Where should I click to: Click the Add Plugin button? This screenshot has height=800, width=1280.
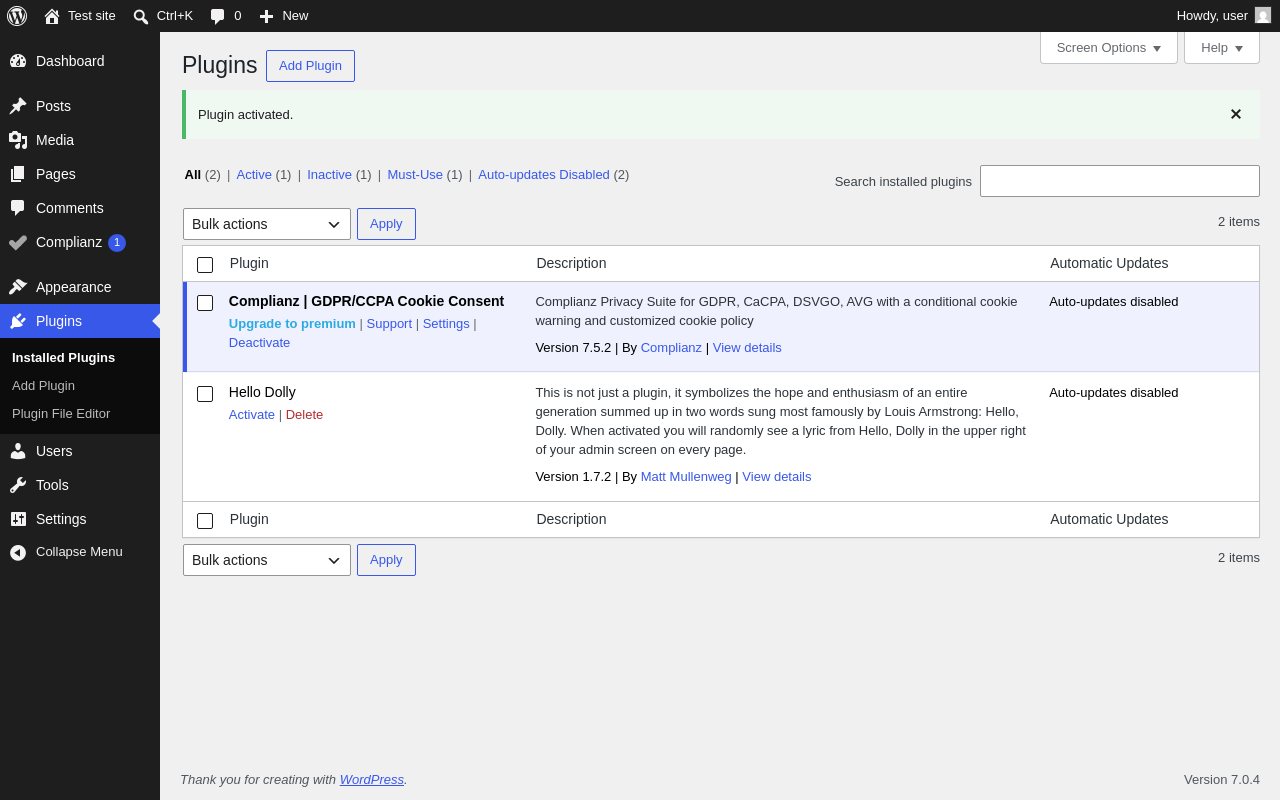click(x=310, y=66)
